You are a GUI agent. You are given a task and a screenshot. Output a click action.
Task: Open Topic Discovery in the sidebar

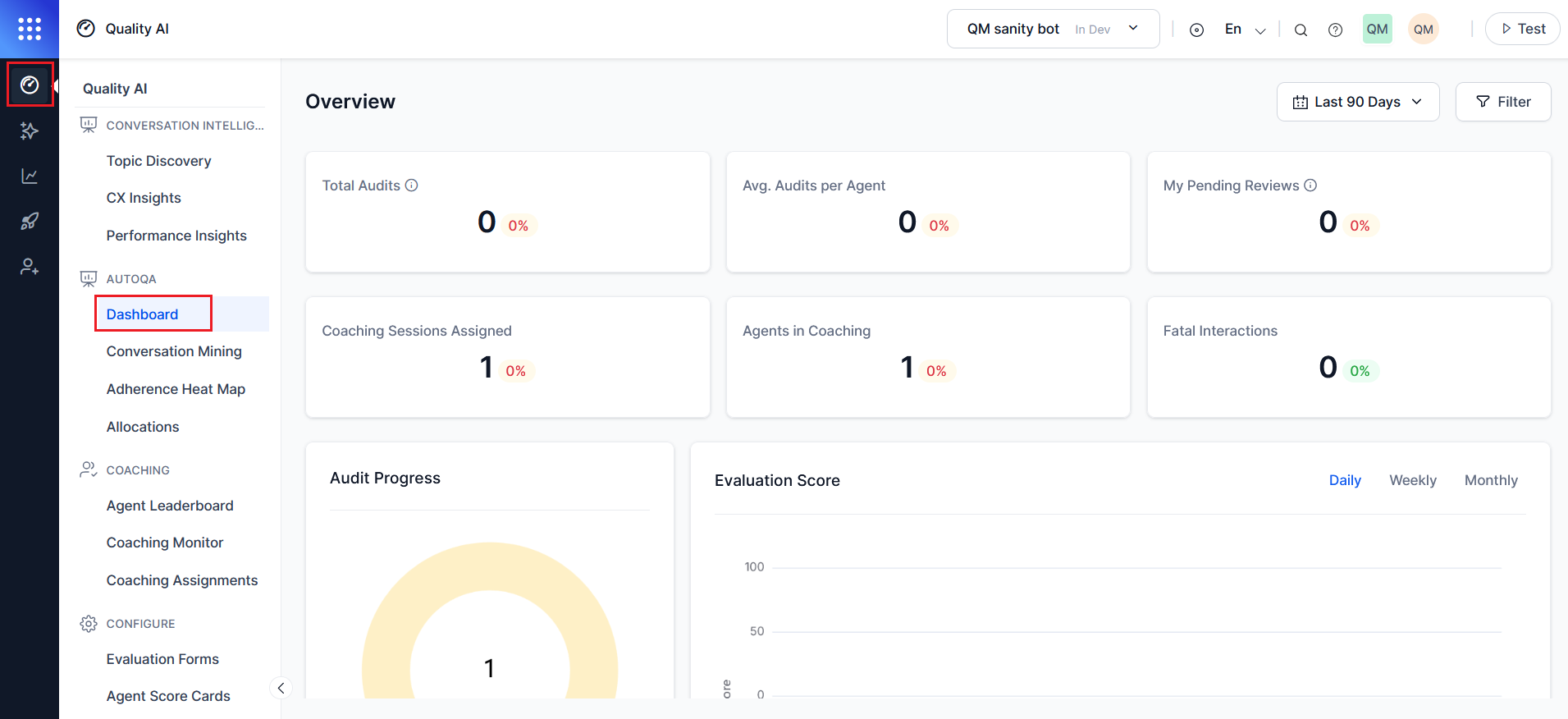(x=158, y=161)
